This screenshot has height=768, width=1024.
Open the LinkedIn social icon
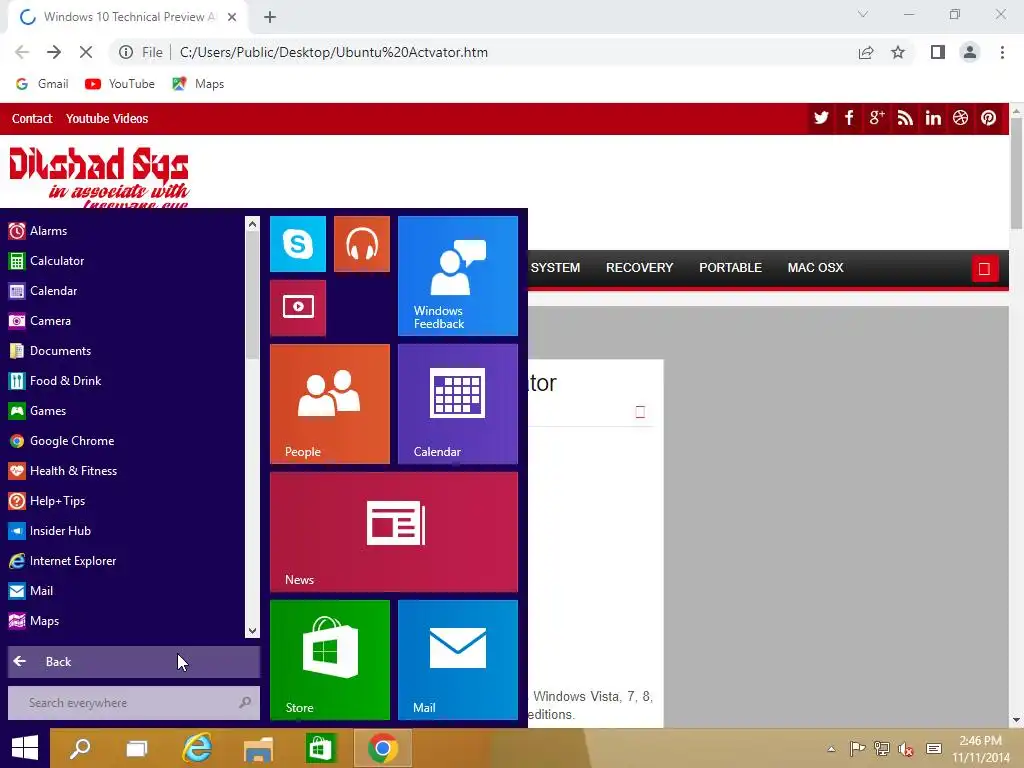[933, 118]
